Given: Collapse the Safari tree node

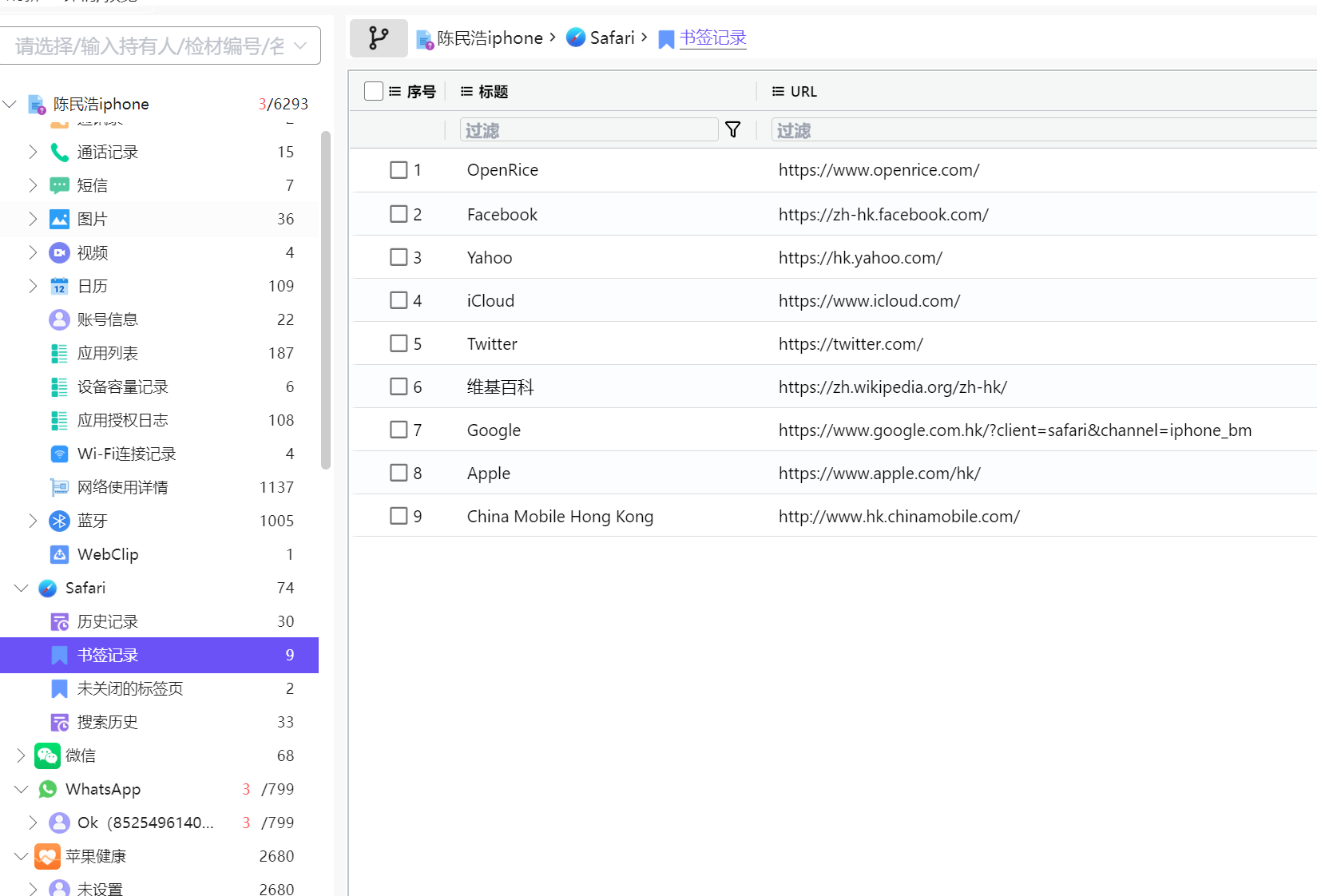Looking at the screenshot, I should 22,588.
